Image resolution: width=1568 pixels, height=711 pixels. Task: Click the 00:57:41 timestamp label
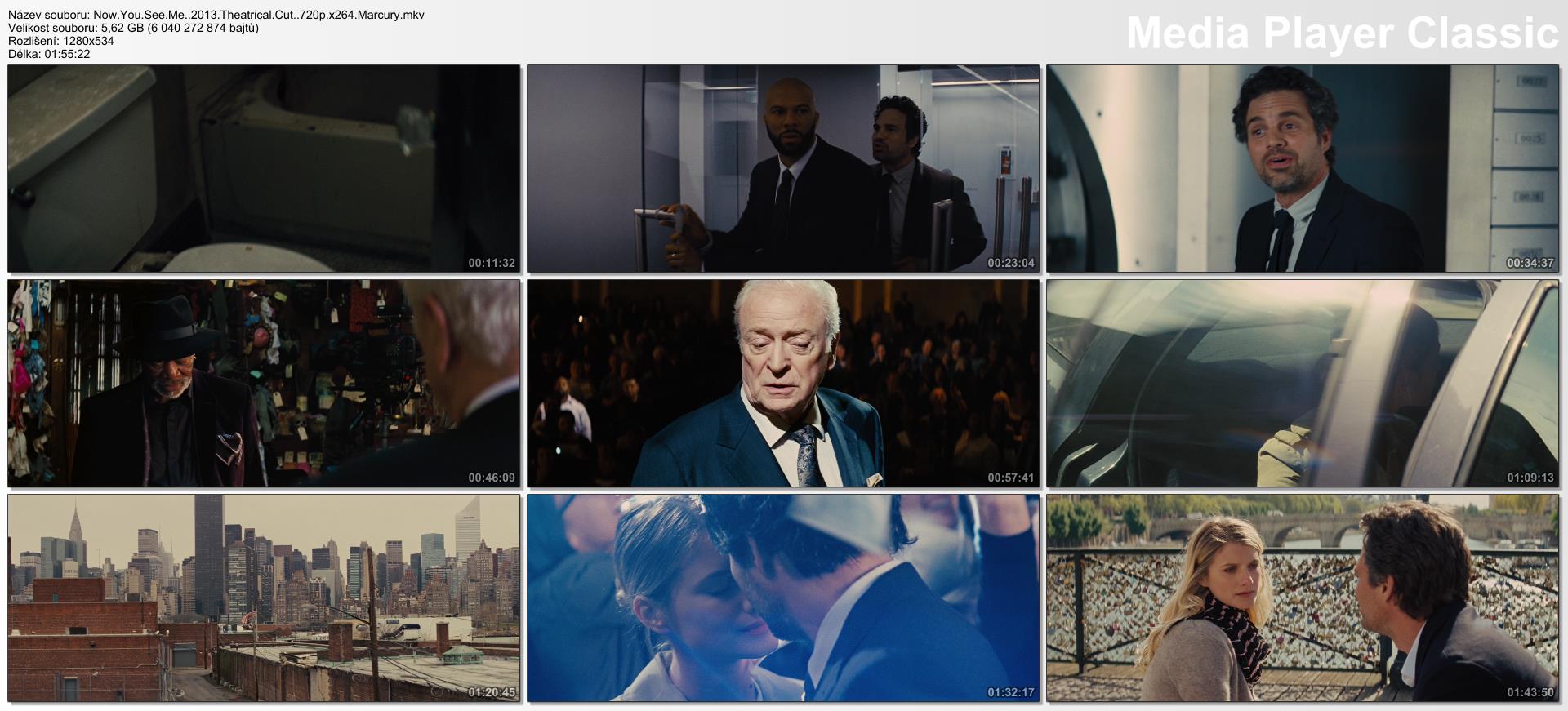tap(1010, 478)
